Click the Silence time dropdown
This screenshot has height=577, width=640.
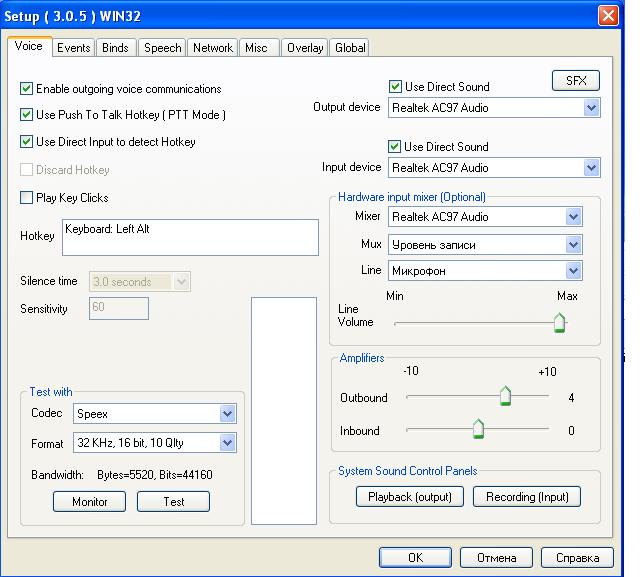pyautogui.click(x=140, y=282)
